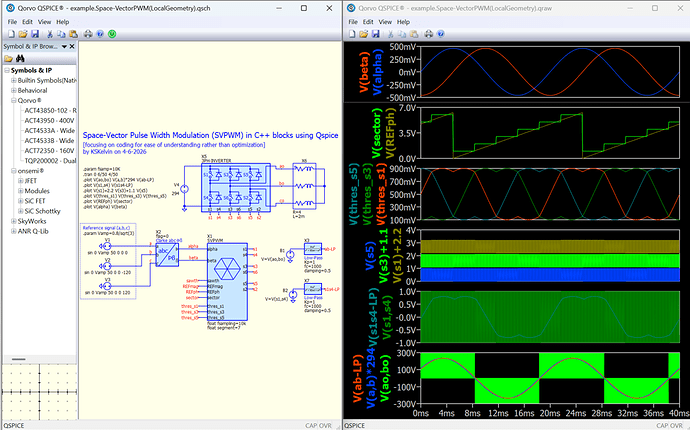The width and height of the screenshot is (690, 430).
Task: Click the V(REFph) trace label
Action: click(391, 134)
